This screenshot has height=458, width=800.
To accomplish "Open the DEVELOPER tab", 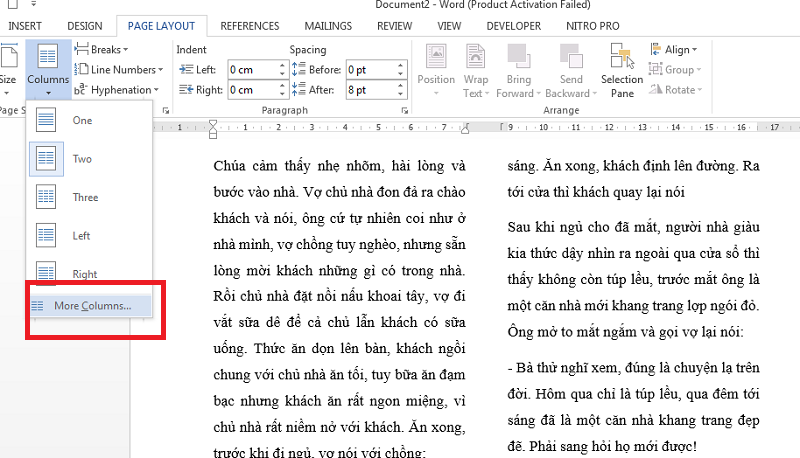I will point(513,26).
